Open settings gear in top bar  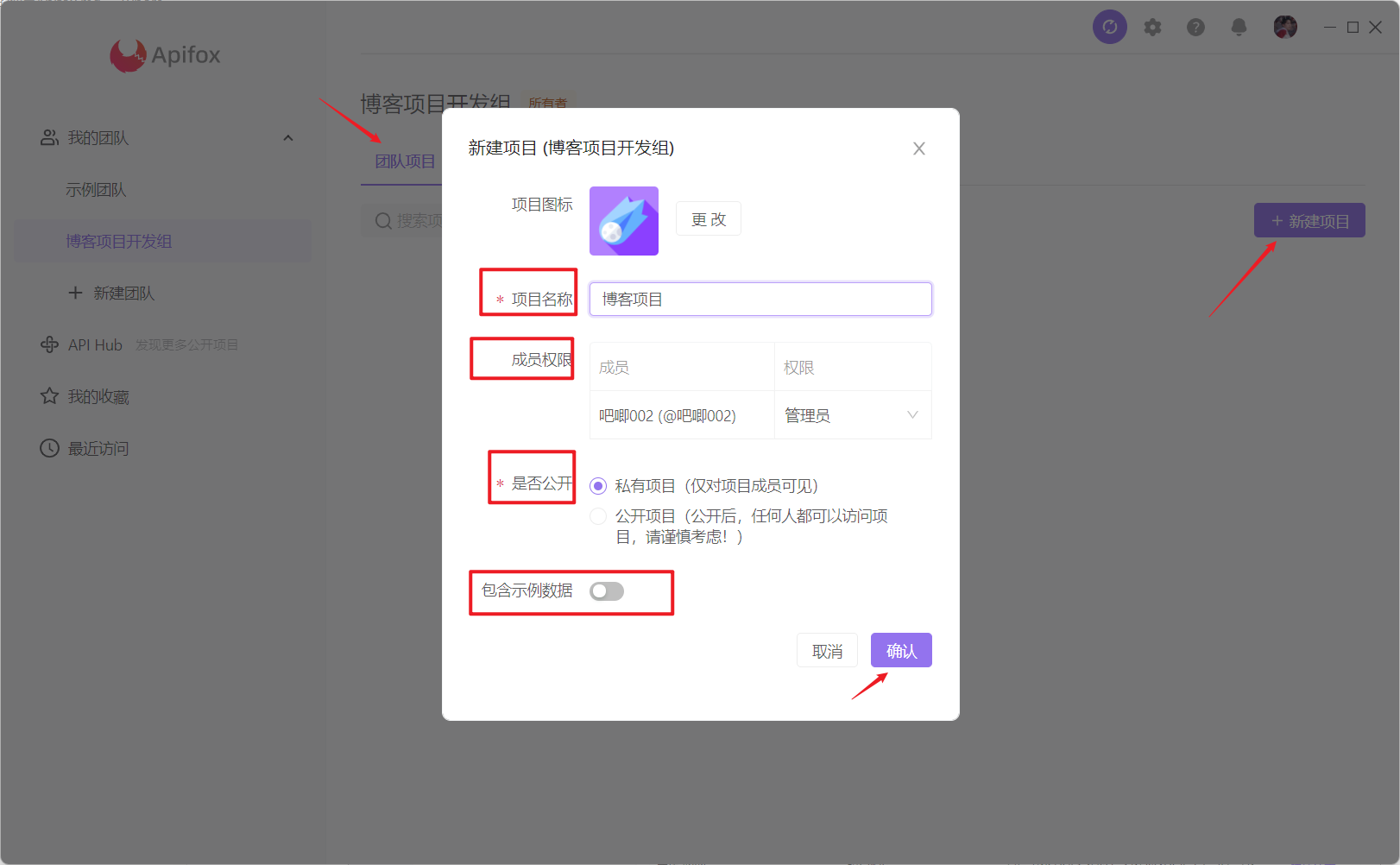coord(1152,28)
